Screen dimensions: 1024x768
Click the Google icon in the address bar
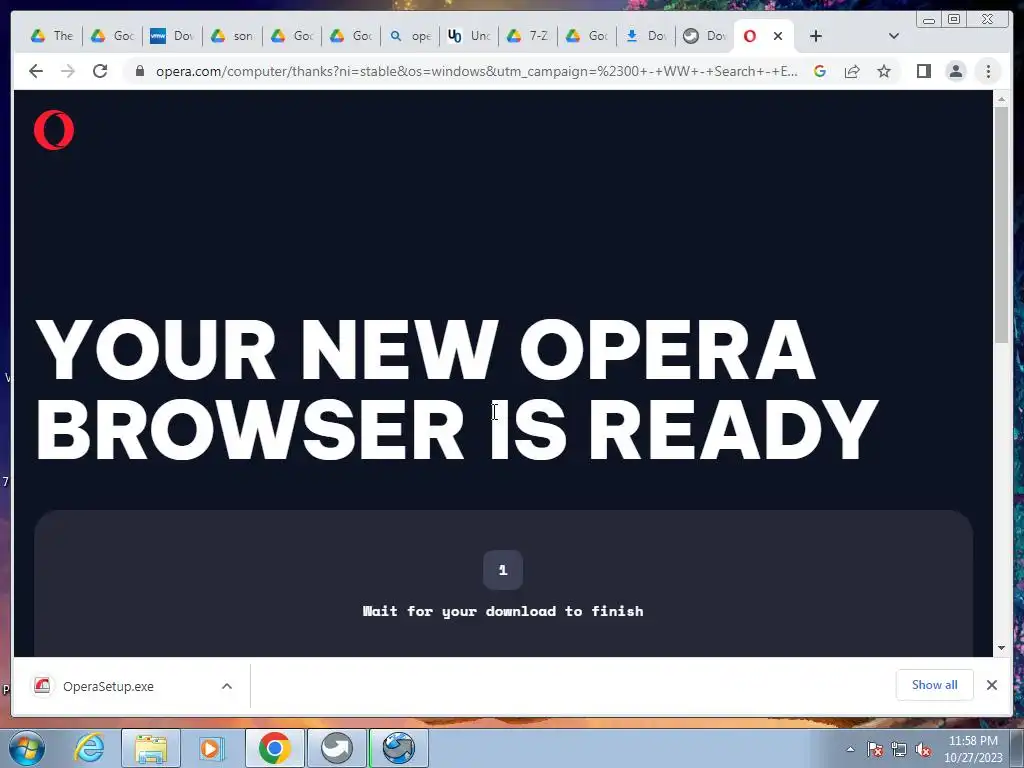coord(820,71)
